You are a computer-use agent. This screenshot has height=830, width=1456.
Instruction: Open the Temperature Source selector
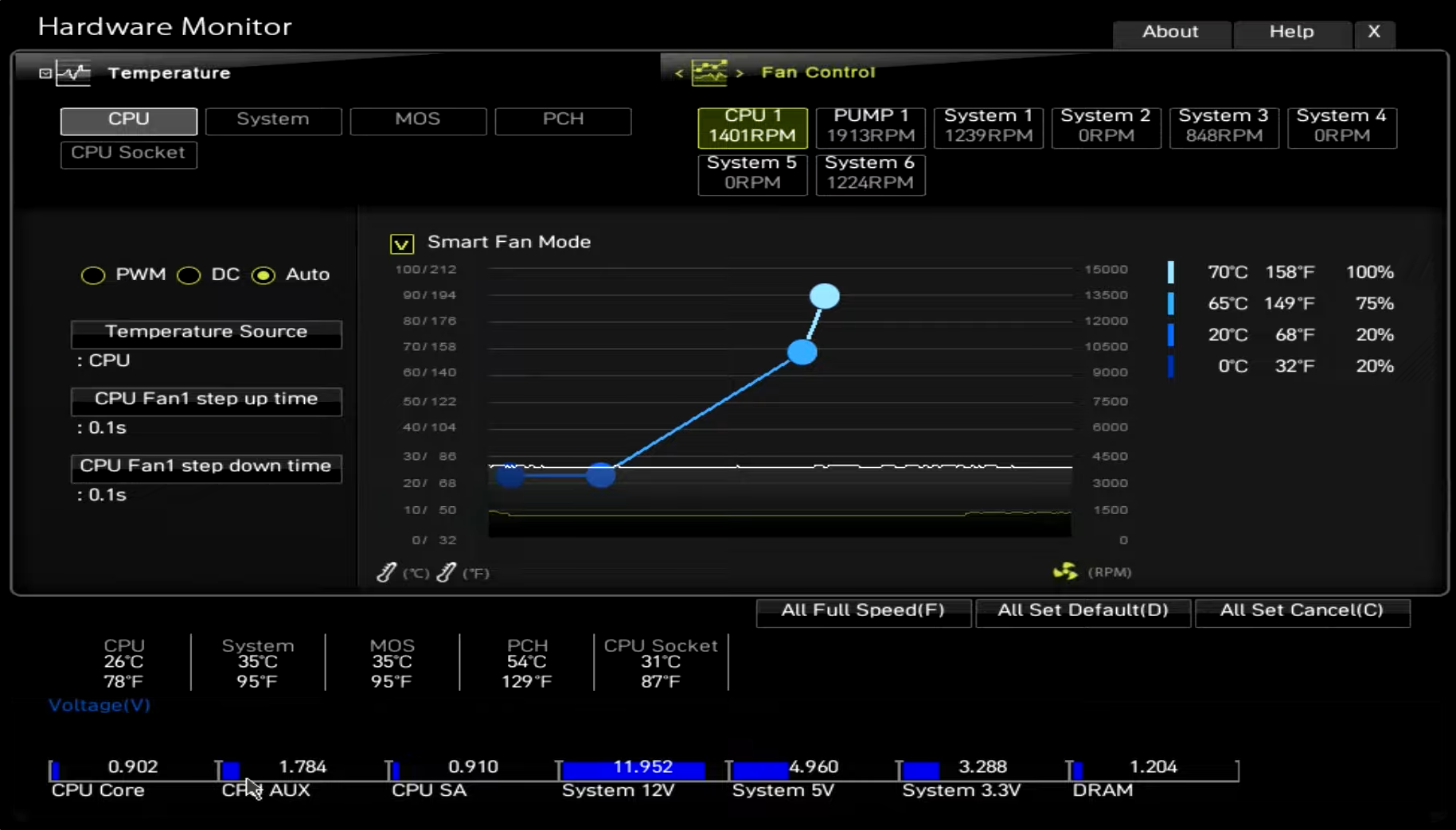click(x=206, y=332)
